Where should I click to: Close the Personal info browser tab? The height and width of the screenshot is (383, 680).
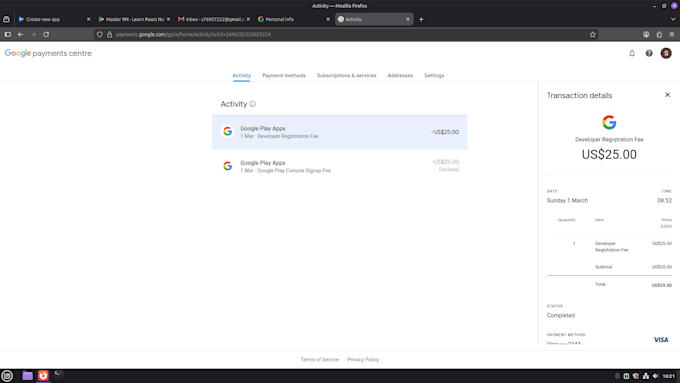point(328,19)
